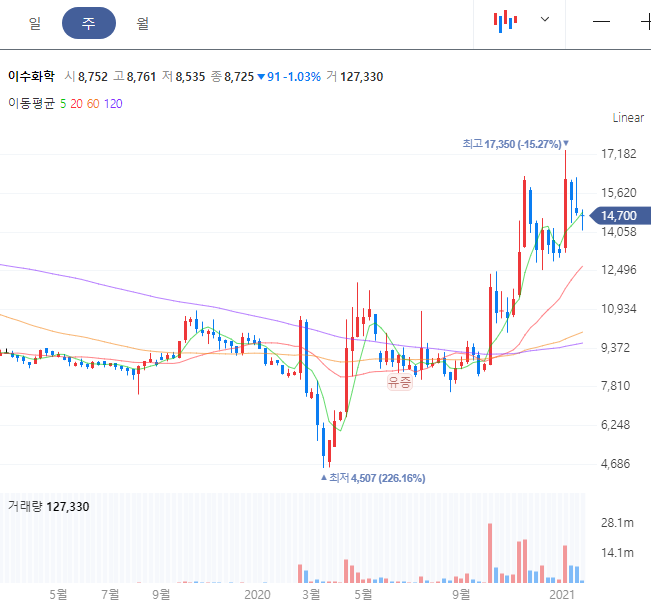Zoom out using the minus icon
The width and height of the screenshot is (651, 609).
click(601, 21)
